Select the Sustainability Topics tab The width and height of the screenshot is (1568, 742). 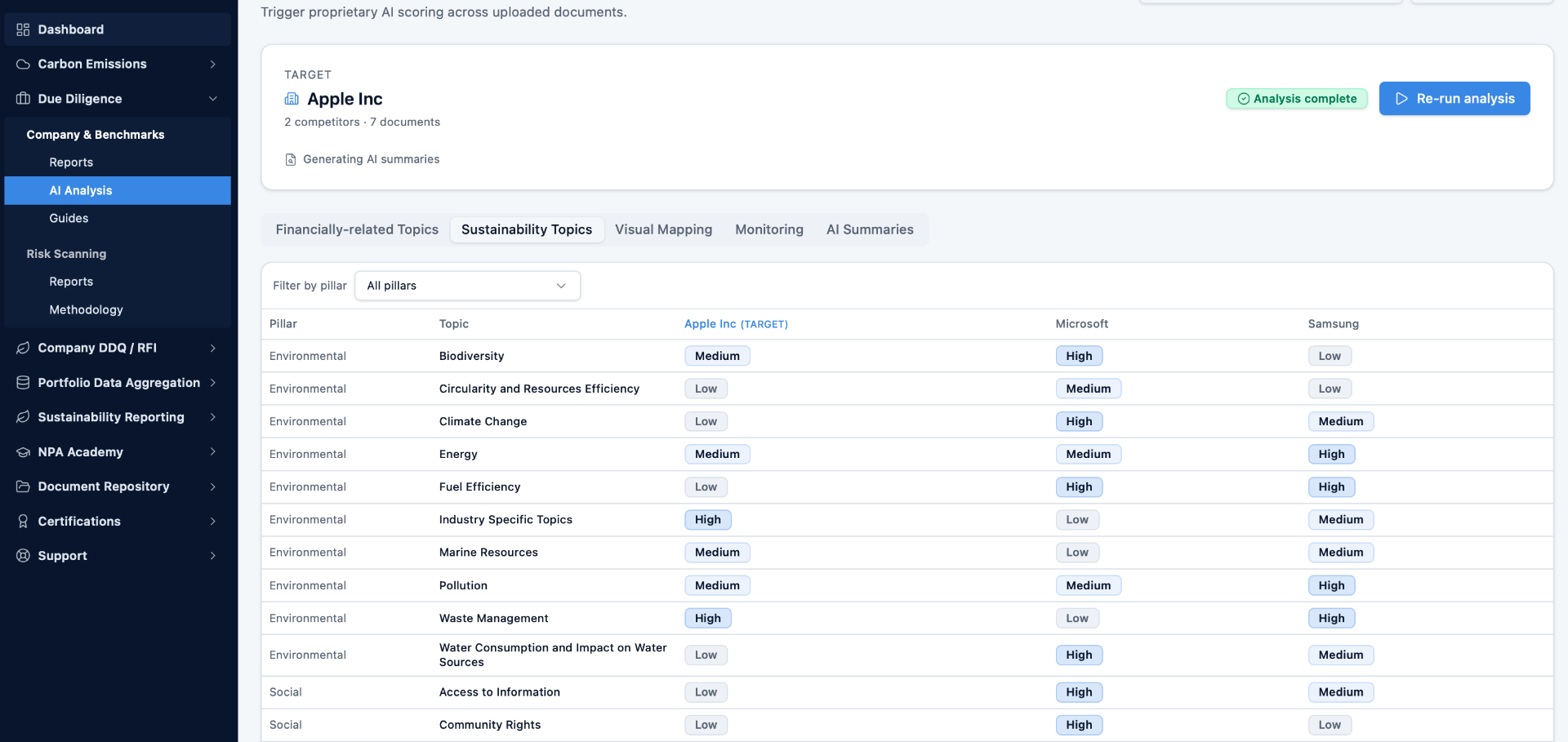point(527,229)
